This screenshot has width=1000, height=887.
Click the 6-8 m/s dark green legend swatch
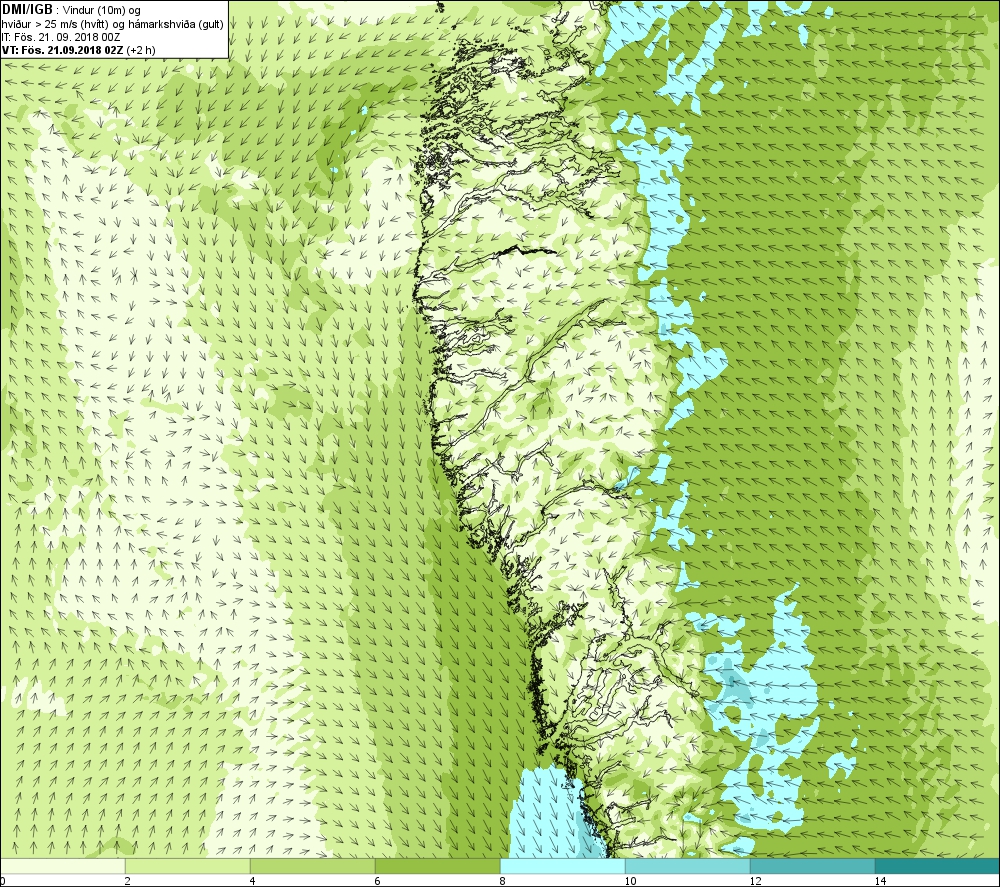[x=438, y=866]
